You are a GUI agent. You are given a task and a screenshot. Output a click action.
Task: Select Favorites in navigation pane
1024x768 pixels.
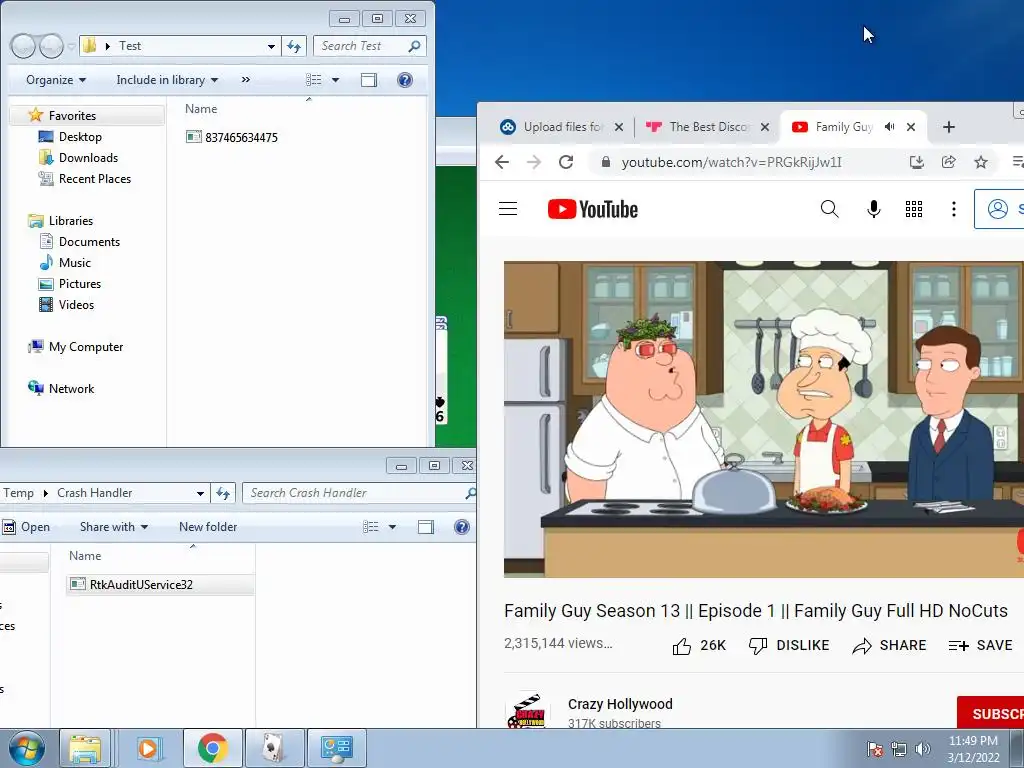(72, 116)
